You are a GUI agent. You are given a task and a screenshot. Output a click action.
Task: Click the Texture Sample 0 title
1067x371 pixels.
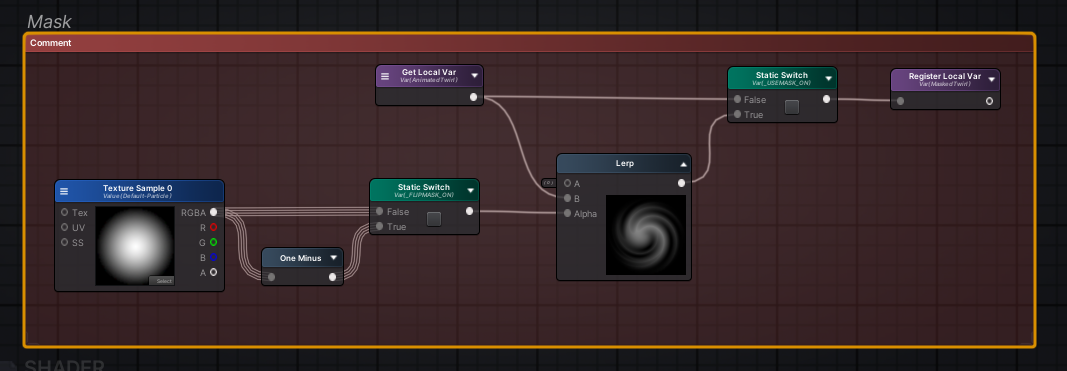tap(137, 188)
